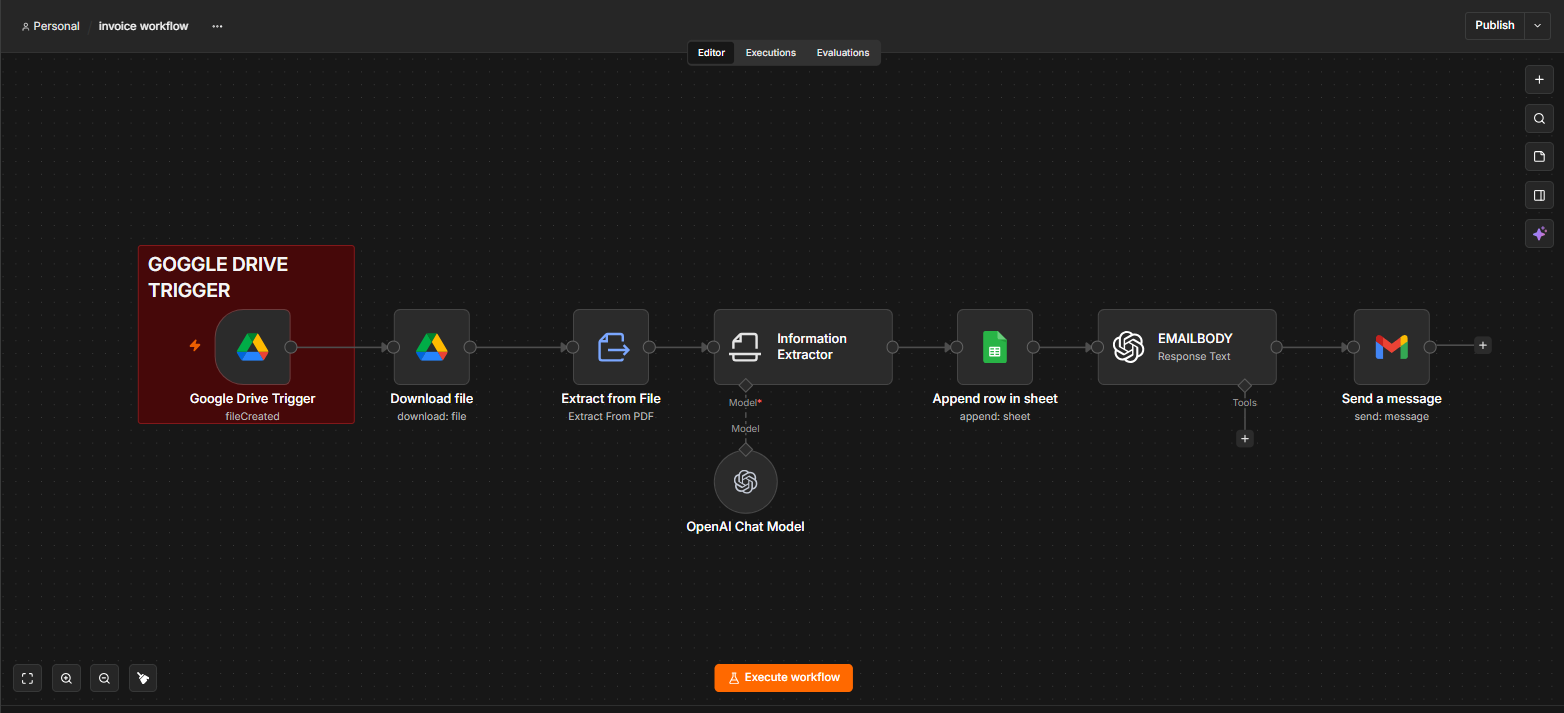
Task: Zoom out on the canvas
Action: tap(104, 678)
